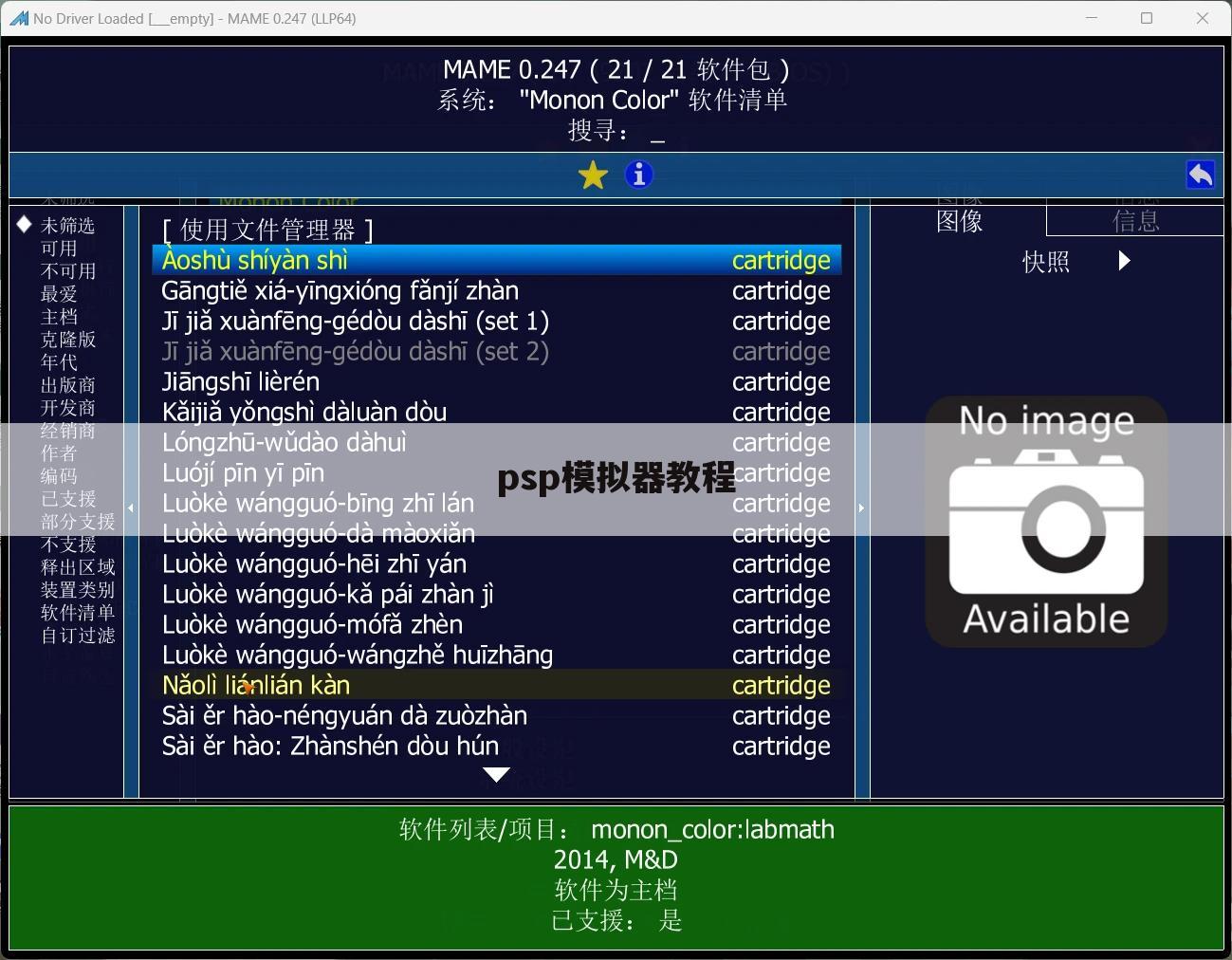Collapse the right info panel arrow
The height and width of the screenshot is (960, 1232).
click(861, 508)
